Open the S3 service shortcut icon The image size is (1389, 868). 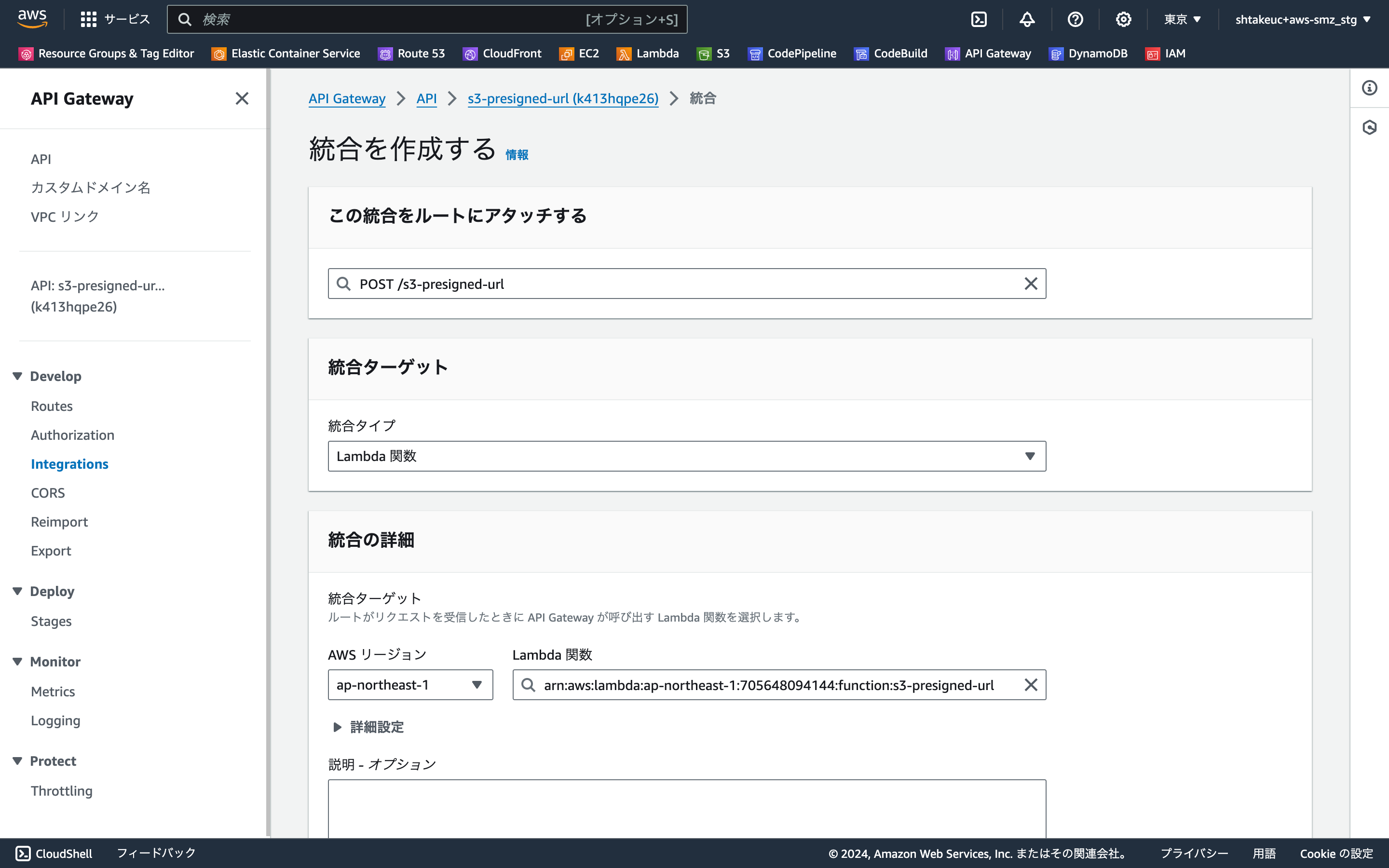coord(705,54)
